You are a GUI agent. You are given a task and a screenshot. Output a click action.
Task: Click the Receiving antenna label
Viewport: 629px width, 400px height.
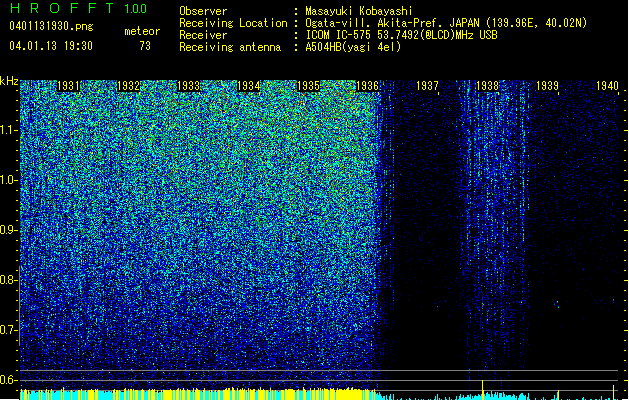click(x=230, y=47)
